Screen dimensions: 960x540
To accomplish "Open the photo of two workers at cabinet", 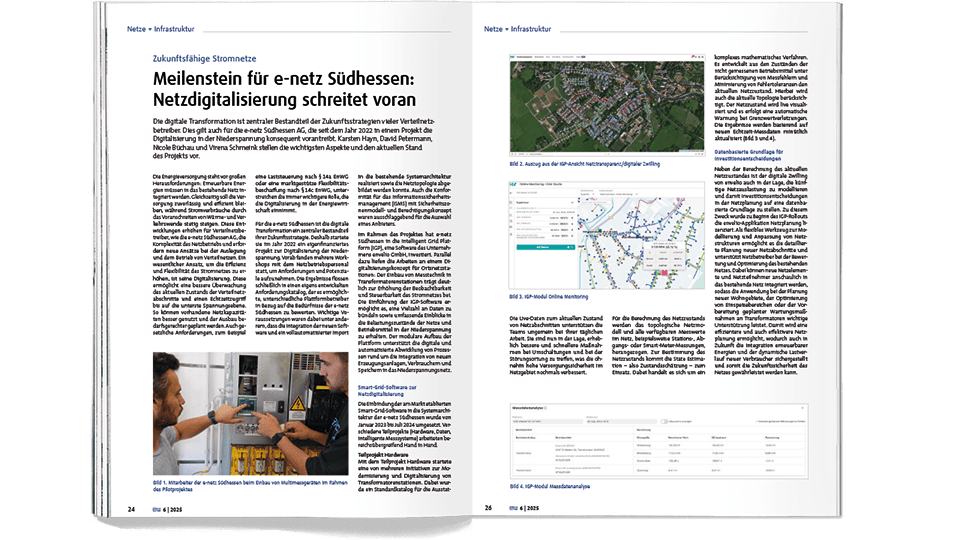I will coord(250,414).
